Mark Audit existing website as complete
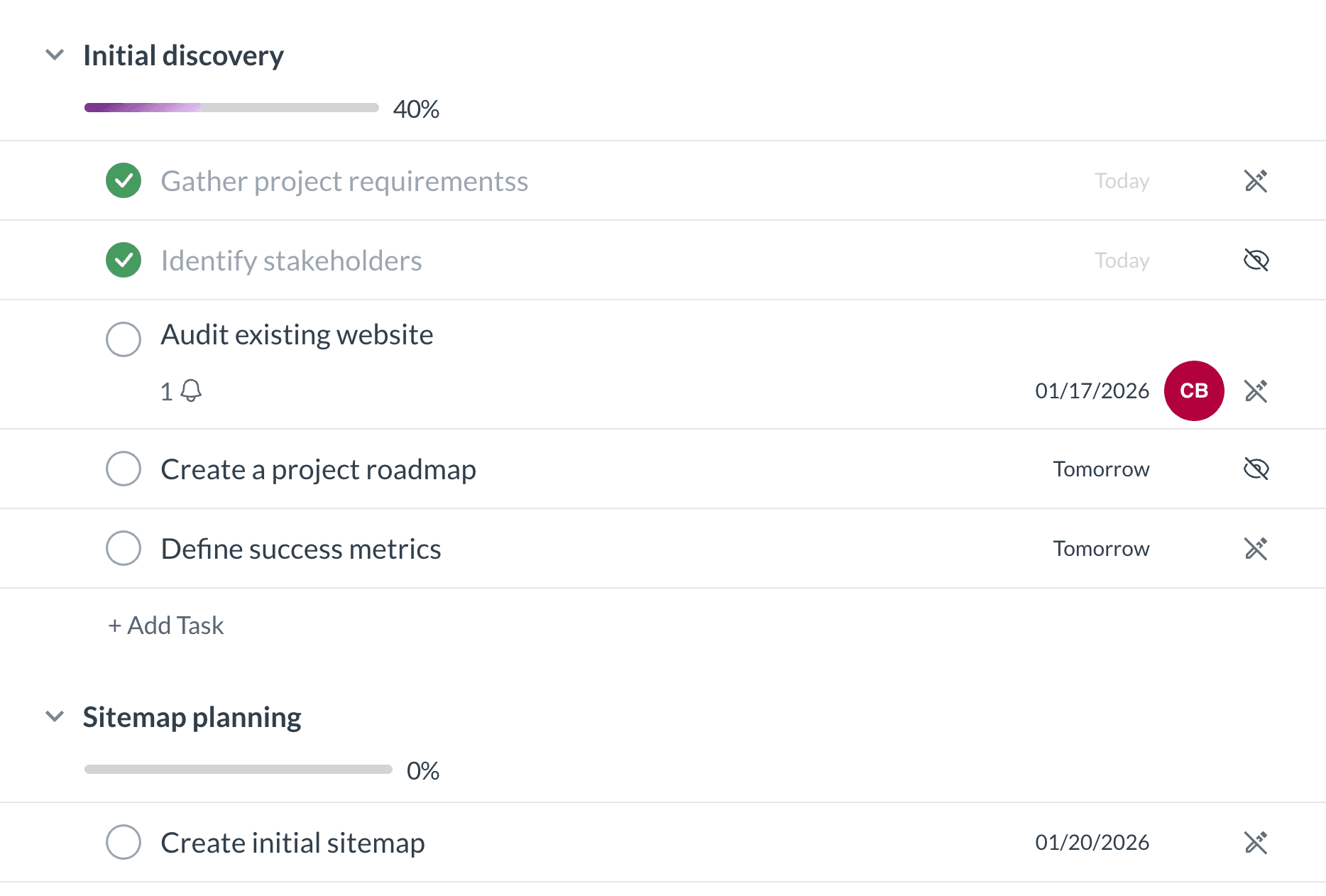 [x=124, y=339]
